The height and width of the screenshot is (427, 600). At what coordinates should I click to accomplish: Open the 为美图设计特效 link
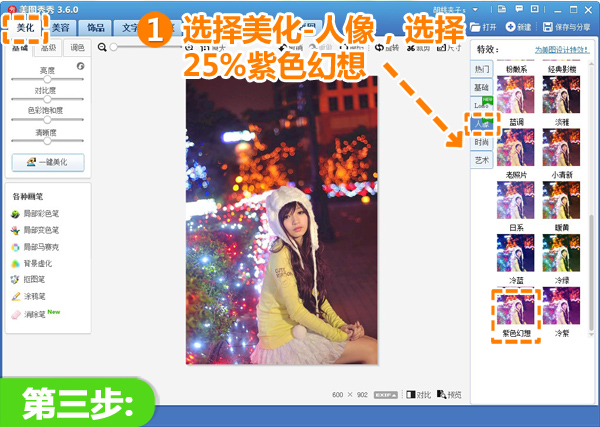pyautogui.click(x=560, y=51)
